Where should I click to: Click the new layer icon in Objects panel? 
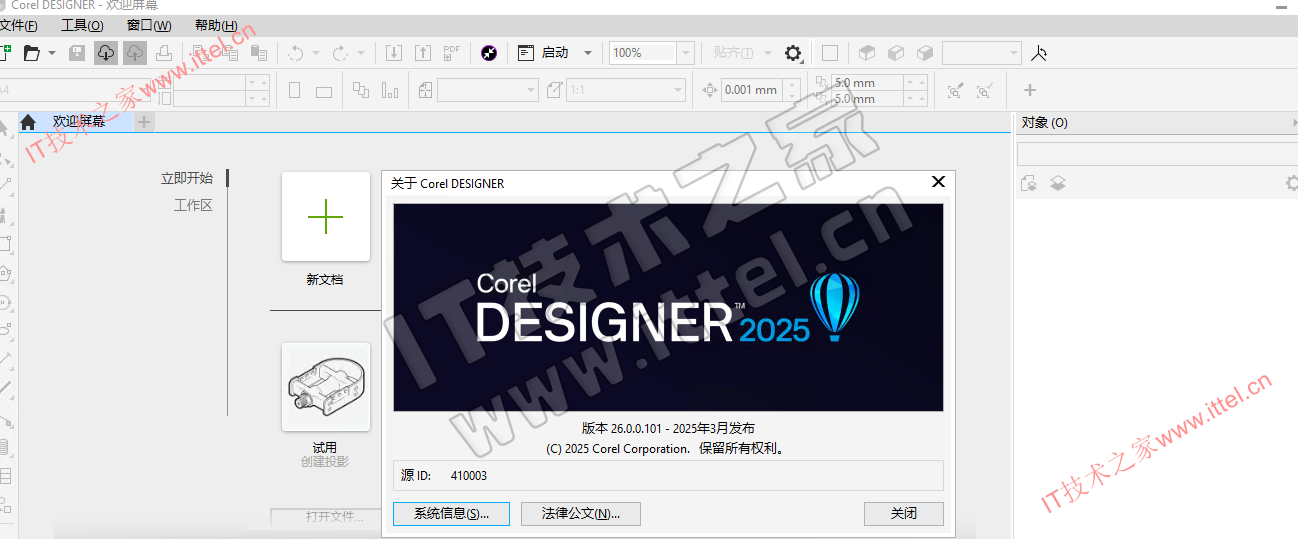[1028, 183]
